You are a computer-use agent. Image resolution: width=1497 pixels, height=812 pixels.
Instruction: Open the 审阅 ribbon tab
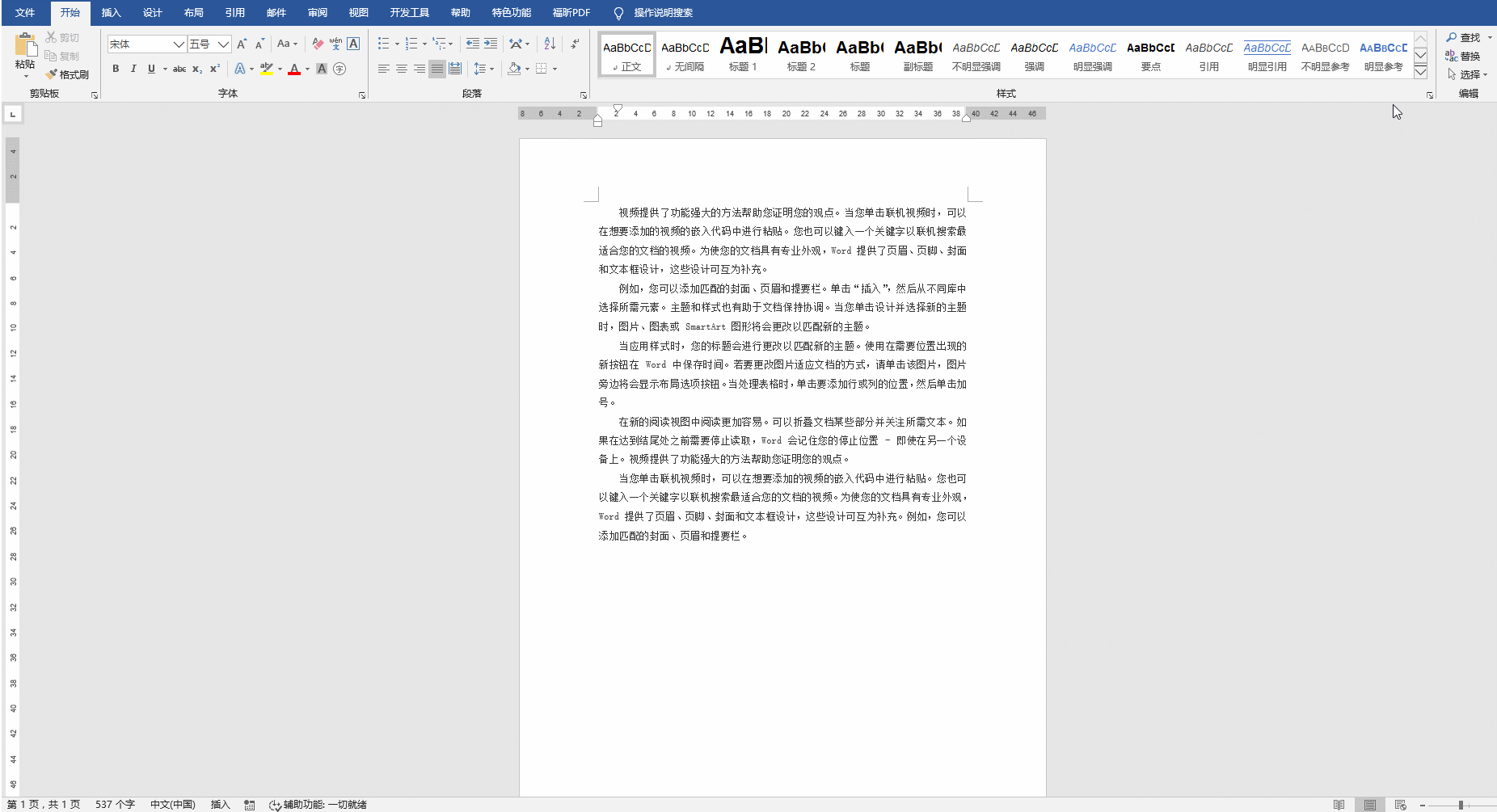tap(317, 12)
